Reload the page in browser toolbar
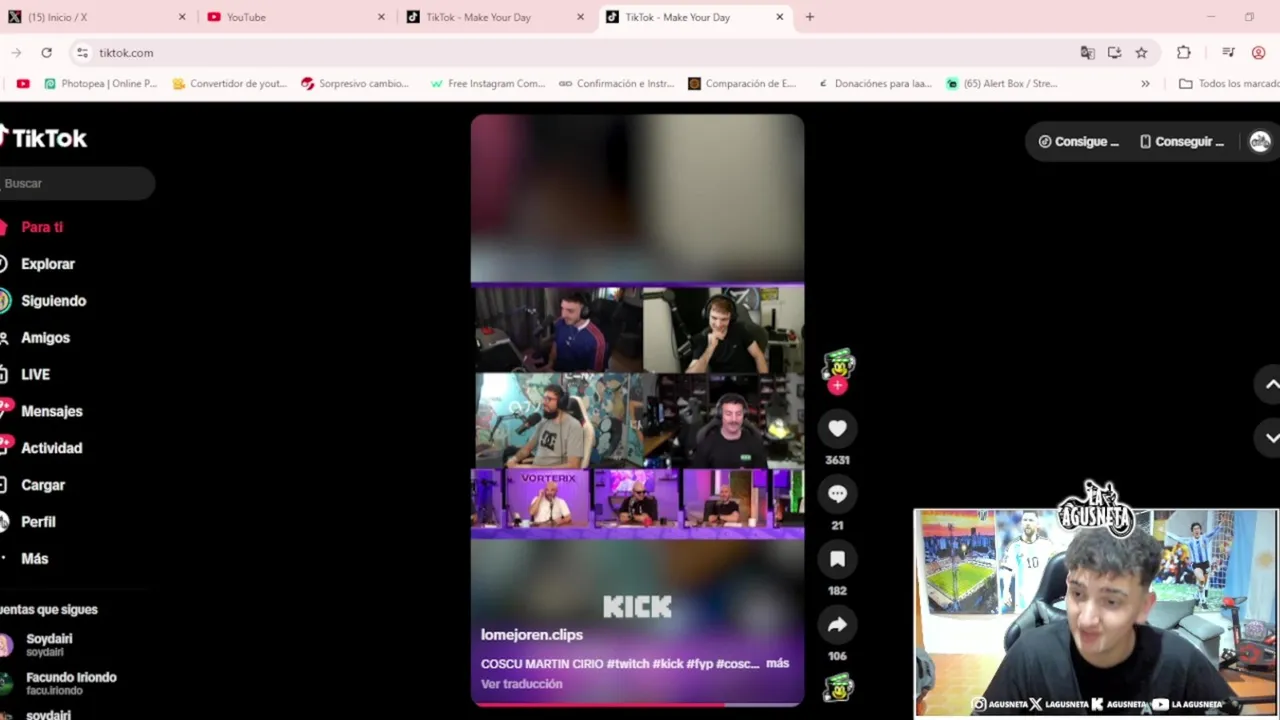This screenshot has height=720, width=1280. point(46,53)
